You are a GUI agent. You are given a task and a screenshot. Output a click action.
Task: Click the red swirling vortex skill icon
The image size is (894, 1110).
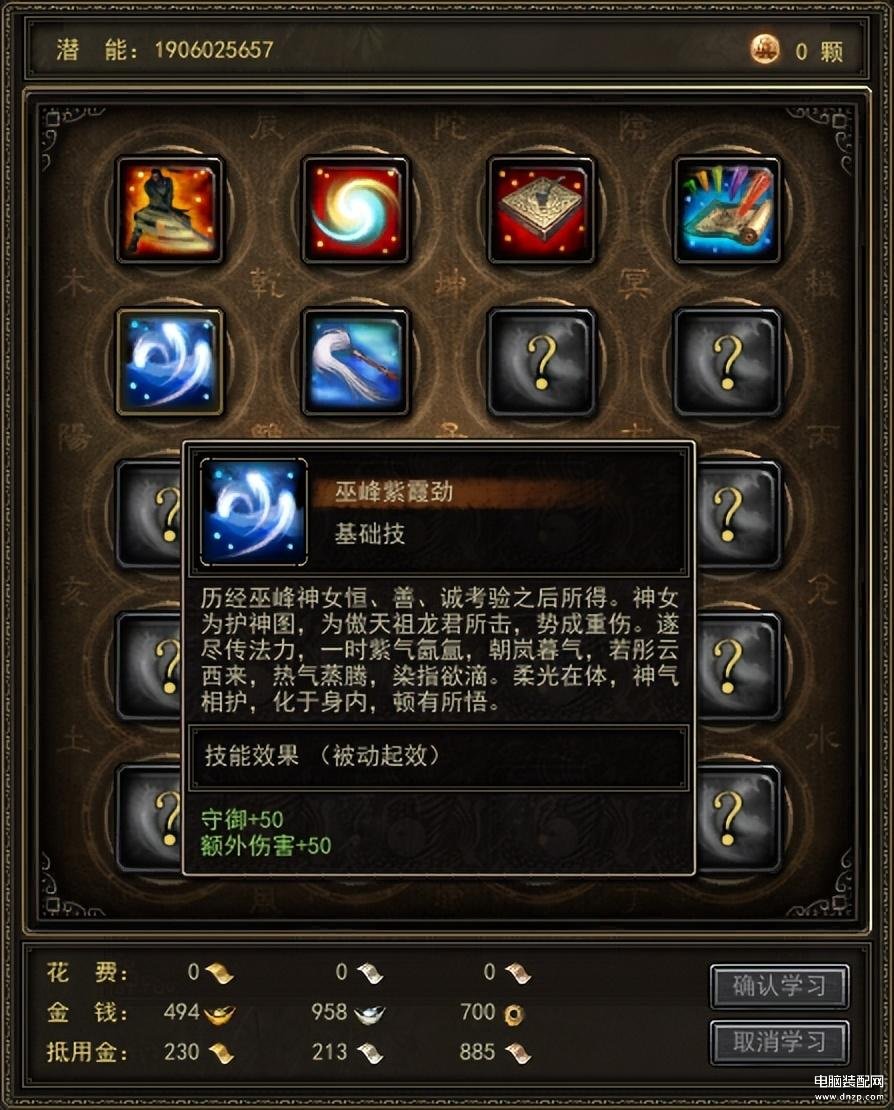tap(355, 210)
